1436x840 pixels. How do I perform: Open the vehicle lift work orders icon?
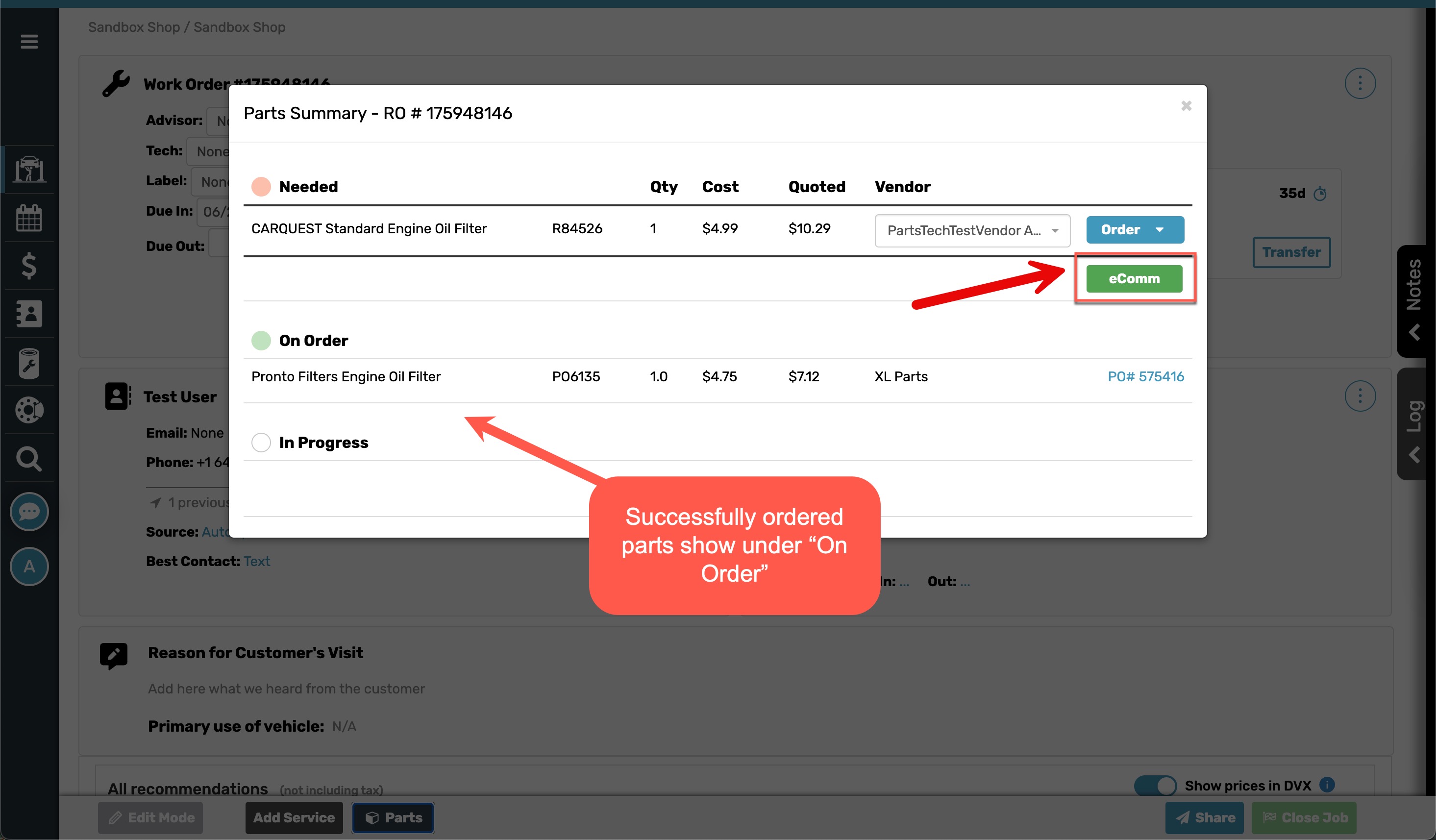click(29, 169)
